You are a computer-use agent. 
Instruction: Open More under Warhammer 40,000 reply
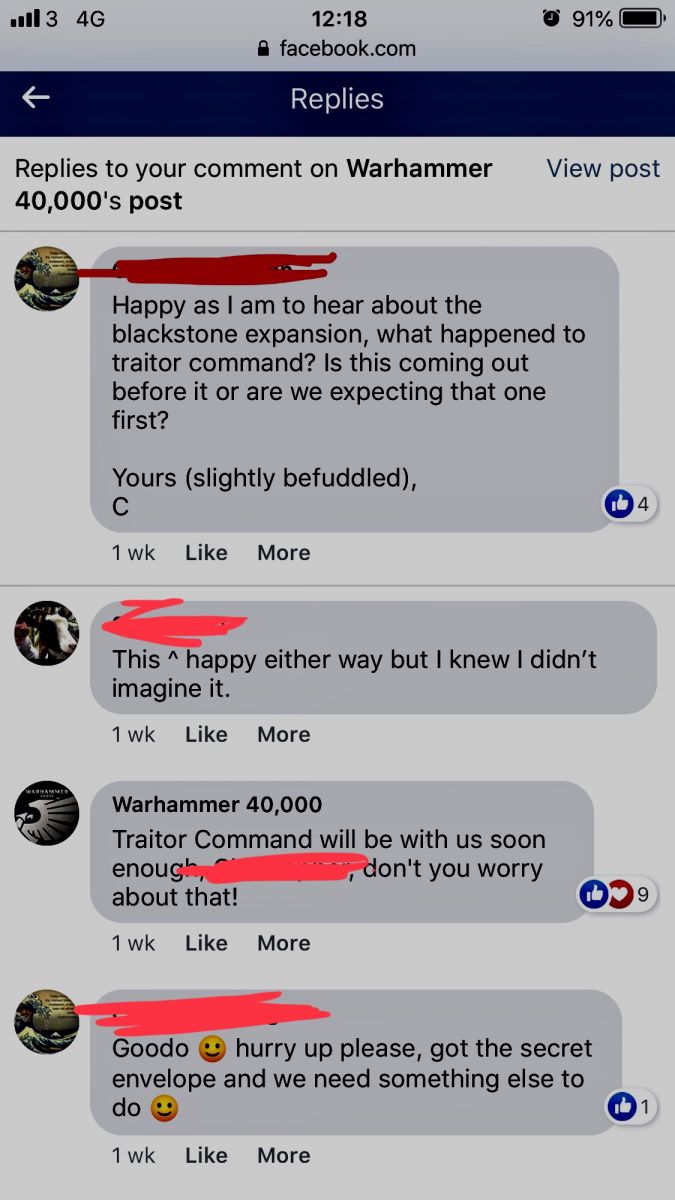283,943
